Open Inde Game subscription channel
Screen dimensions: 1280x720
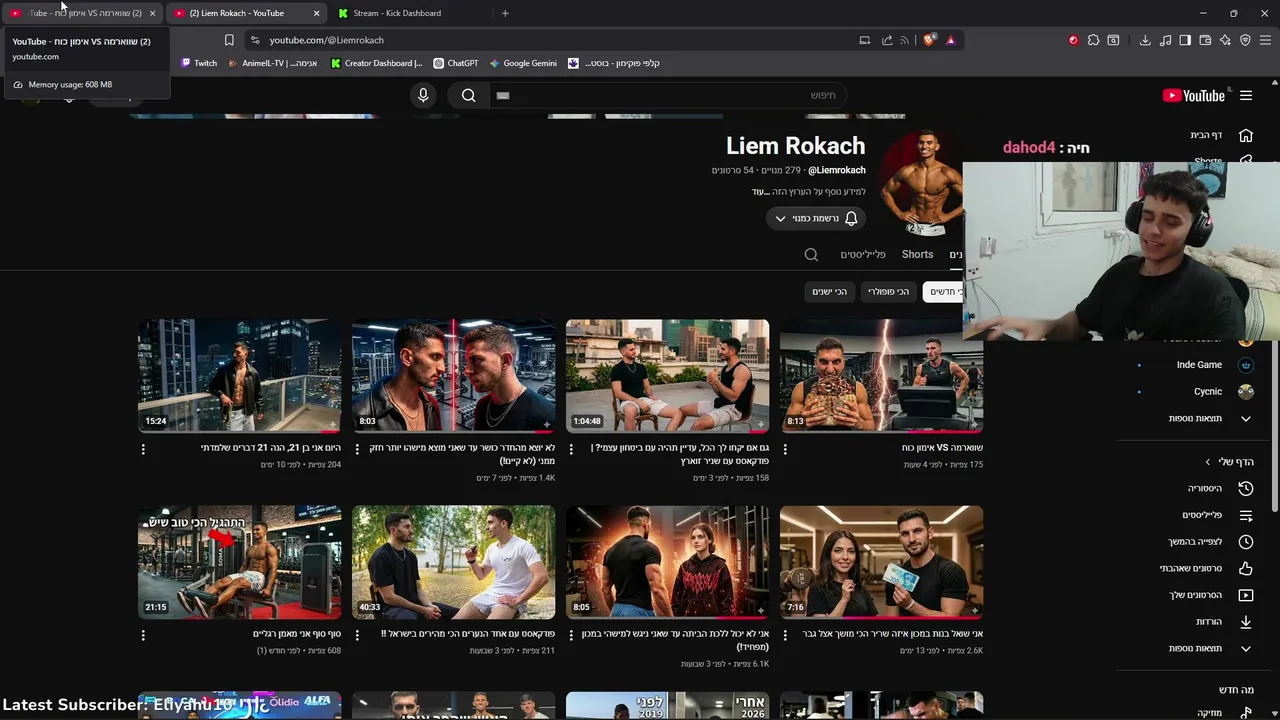pyautogui.click(x=1199, y=365)
